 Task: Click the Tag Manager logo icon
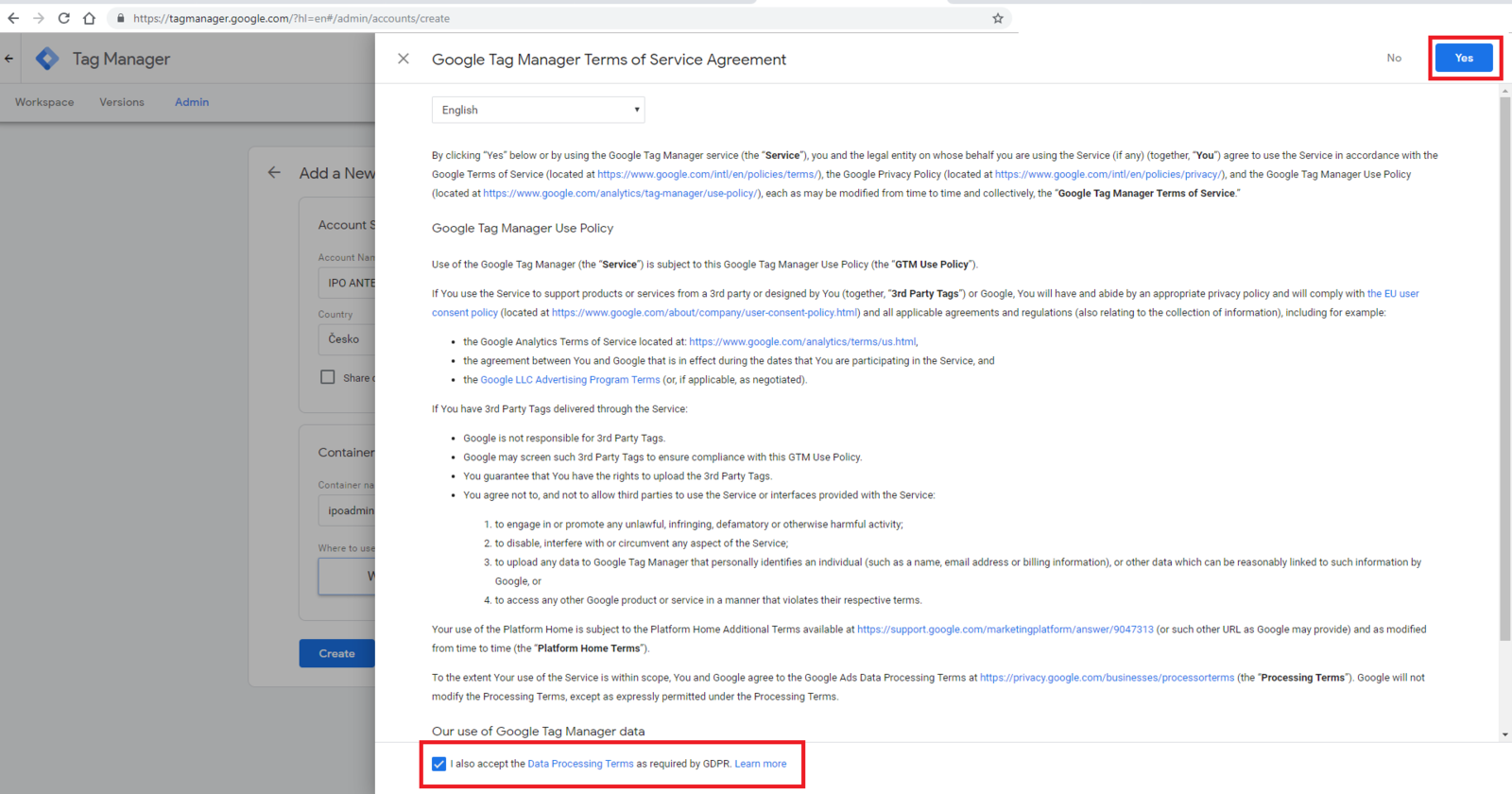tap(47, 59)
